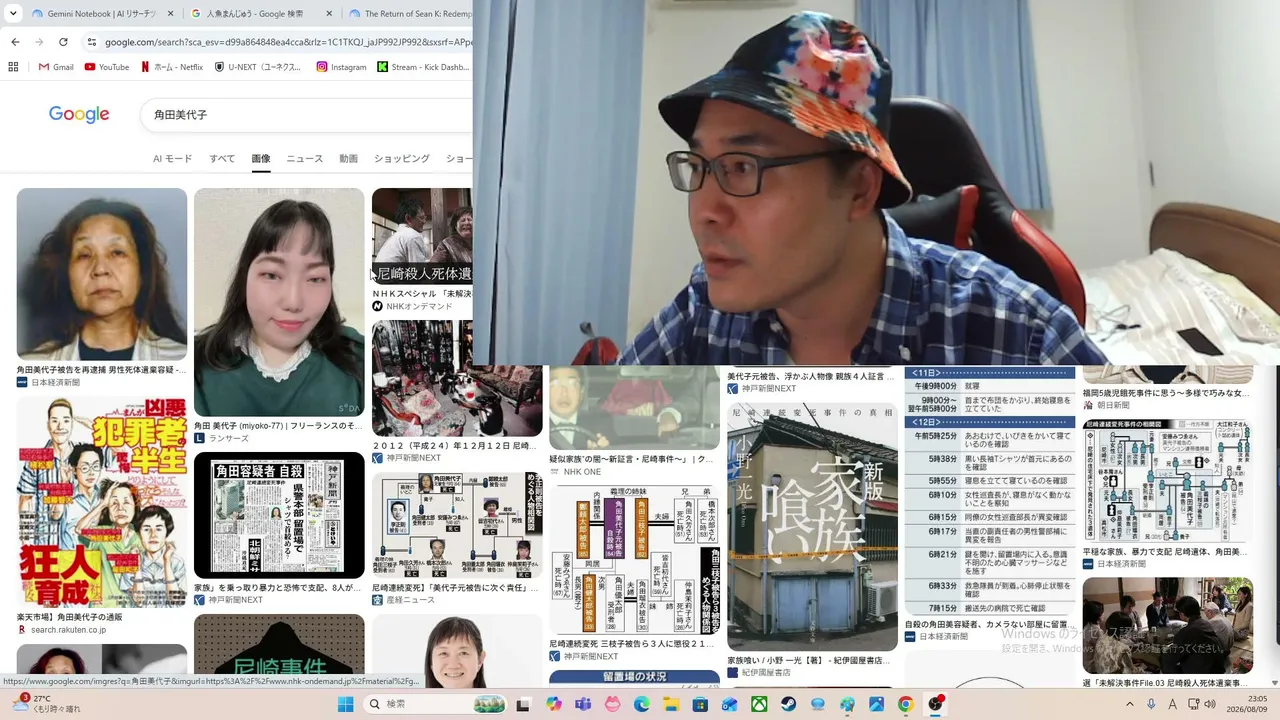Open site information icon in address bar
1280x720 pixels.
(x=92, y=42)
